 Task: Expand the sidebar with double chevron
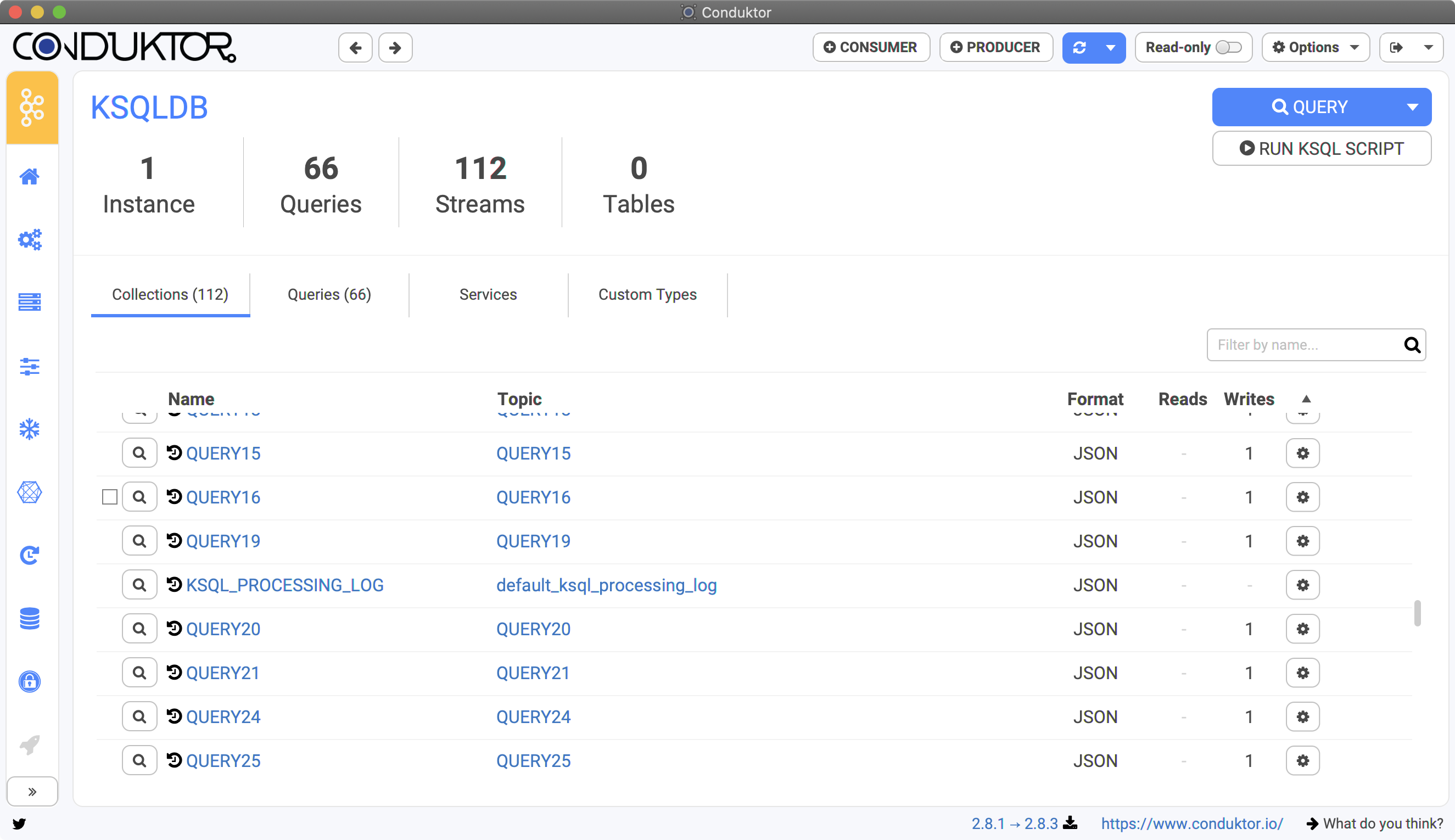coord(32,792)
